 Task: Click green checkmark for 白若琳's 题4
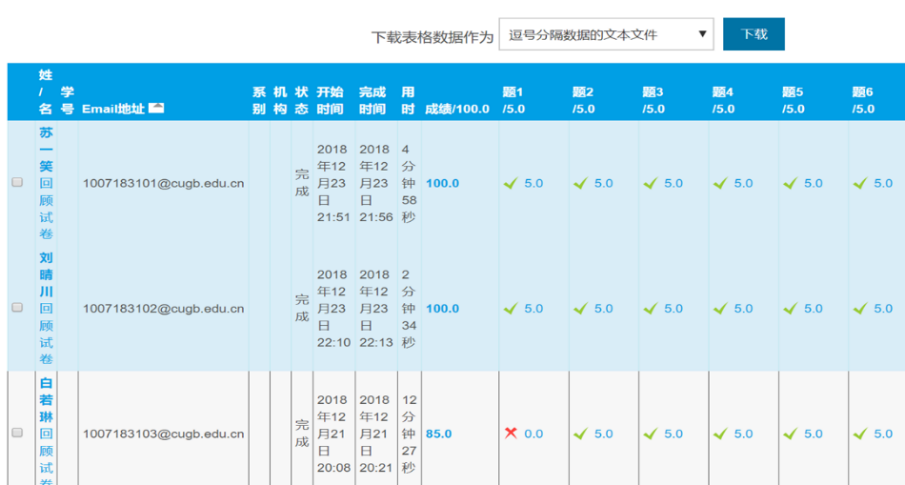(x=720, y=433)
